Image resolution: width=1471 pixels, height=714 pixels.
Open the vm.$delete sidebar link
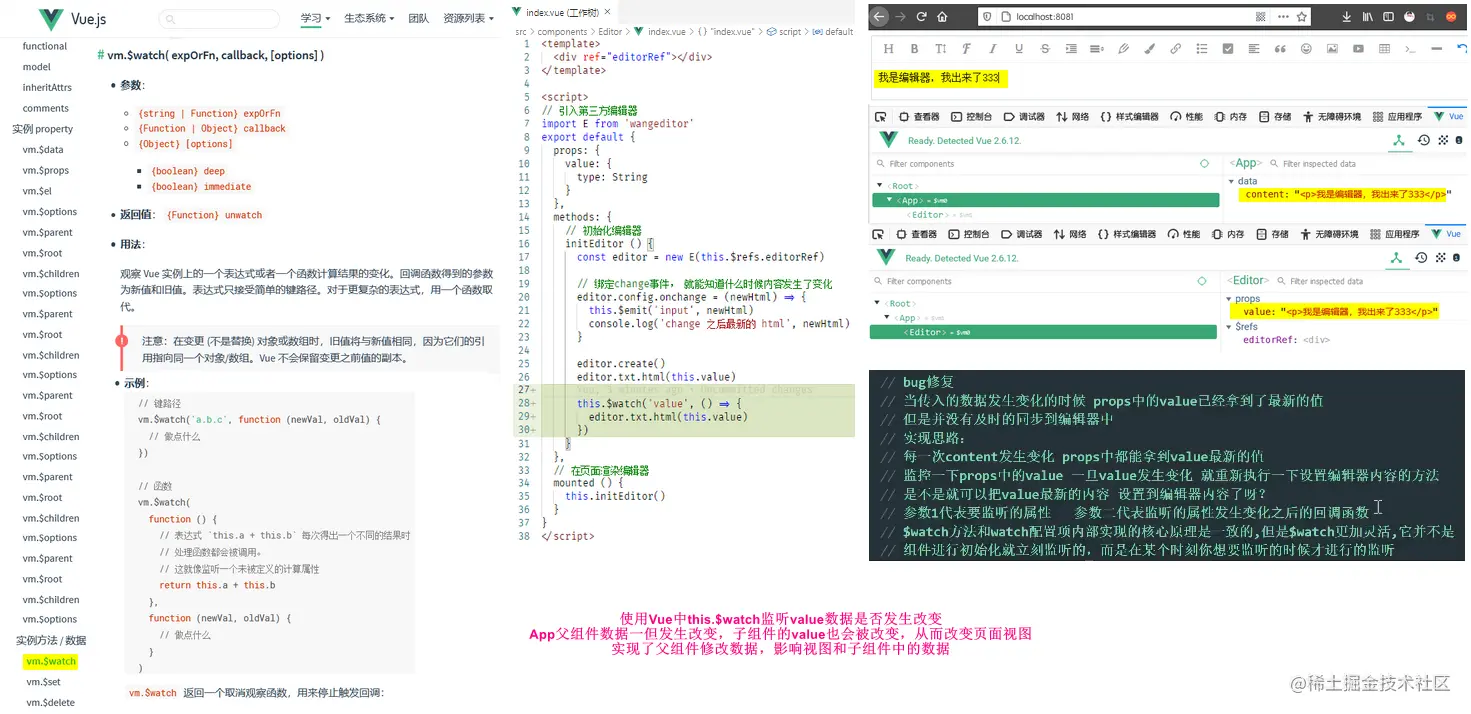[x=50, y=702]
